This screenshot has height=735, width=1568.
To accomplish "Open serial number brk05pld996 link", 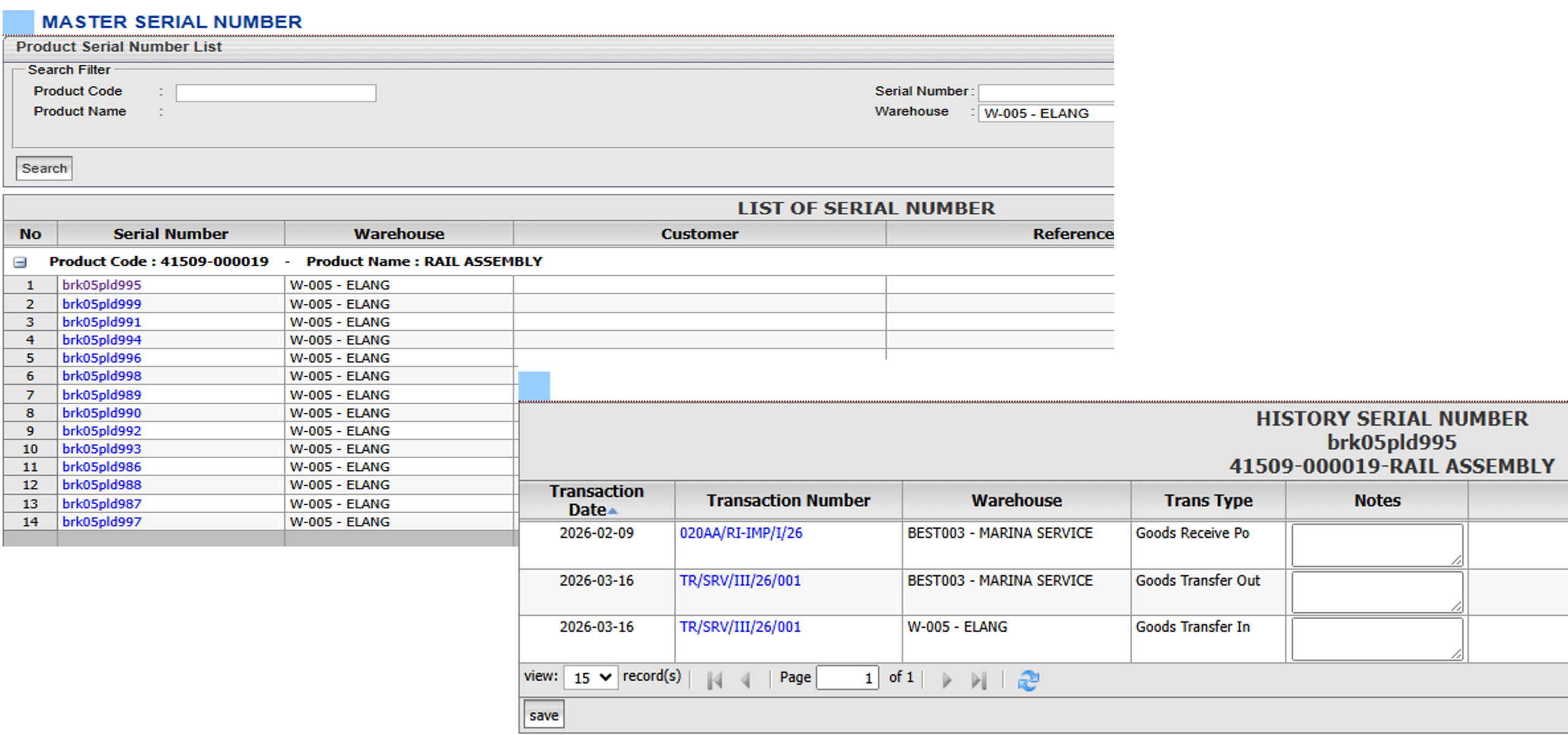I will tap(102, 358).
